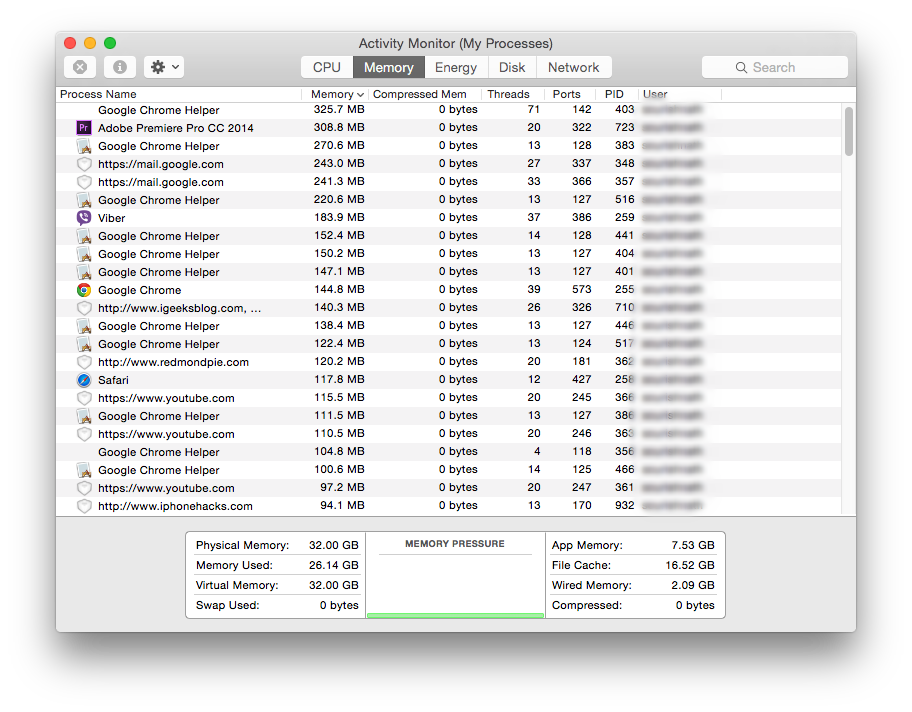Sort by User column header
This screenshot has width=912, height=712.
679,94
